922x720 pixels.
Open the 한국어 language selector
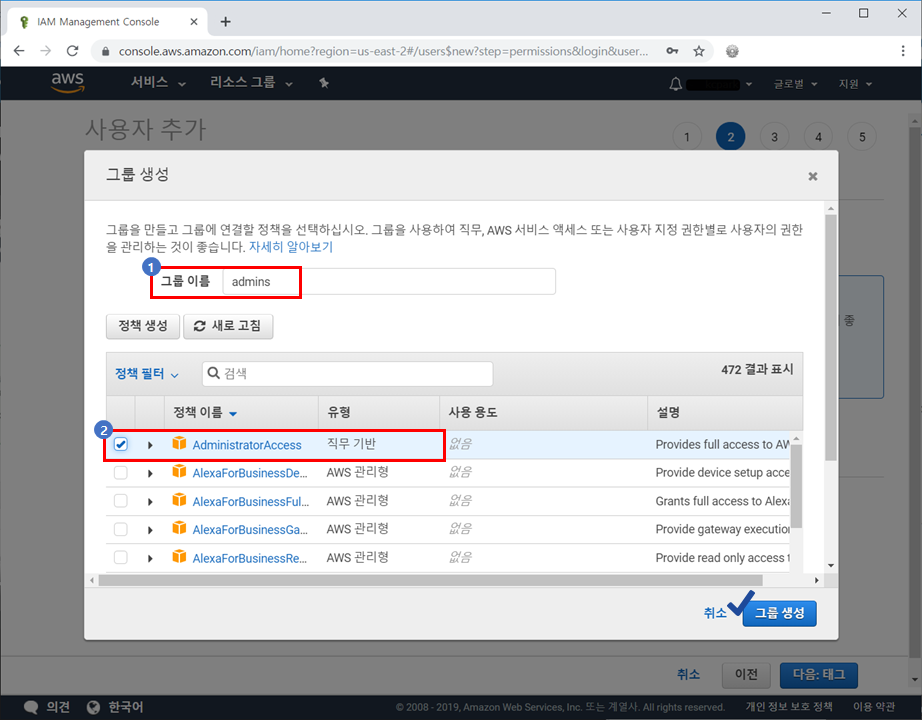coord(115,707)
